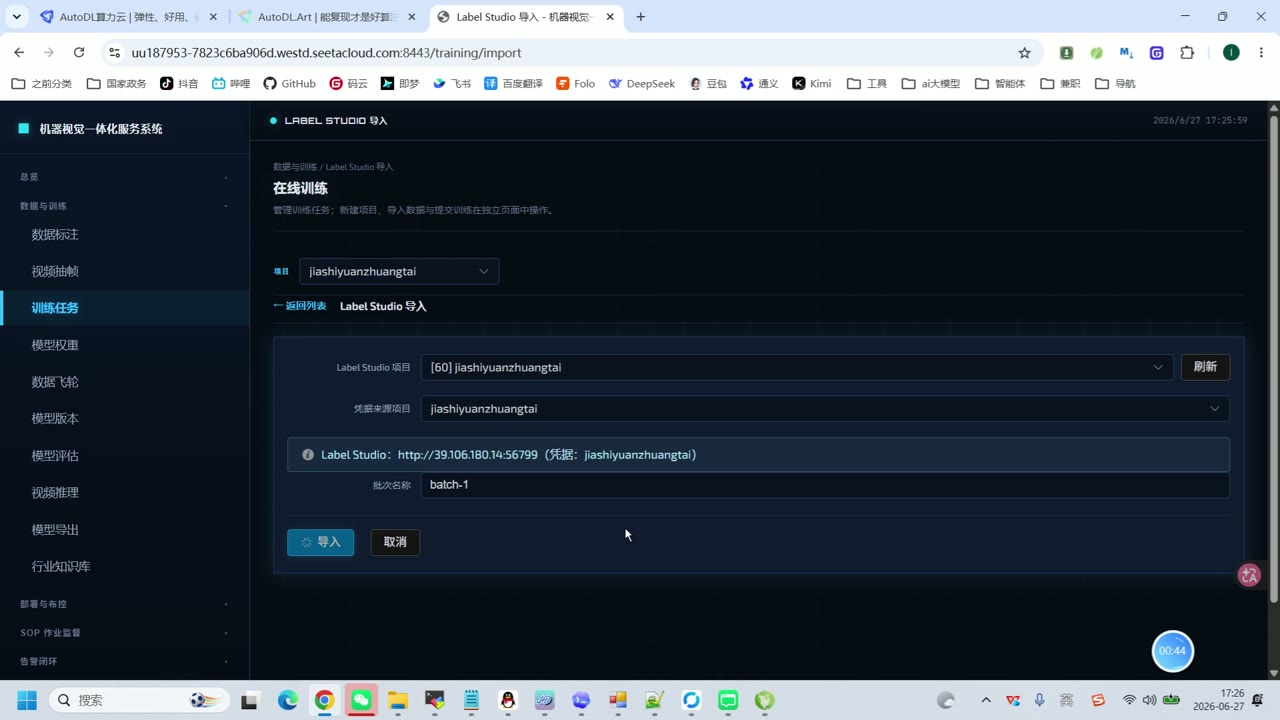Open a new browser tab
The width and height of the screenshot is (1280, 720).
pos(641,17)
